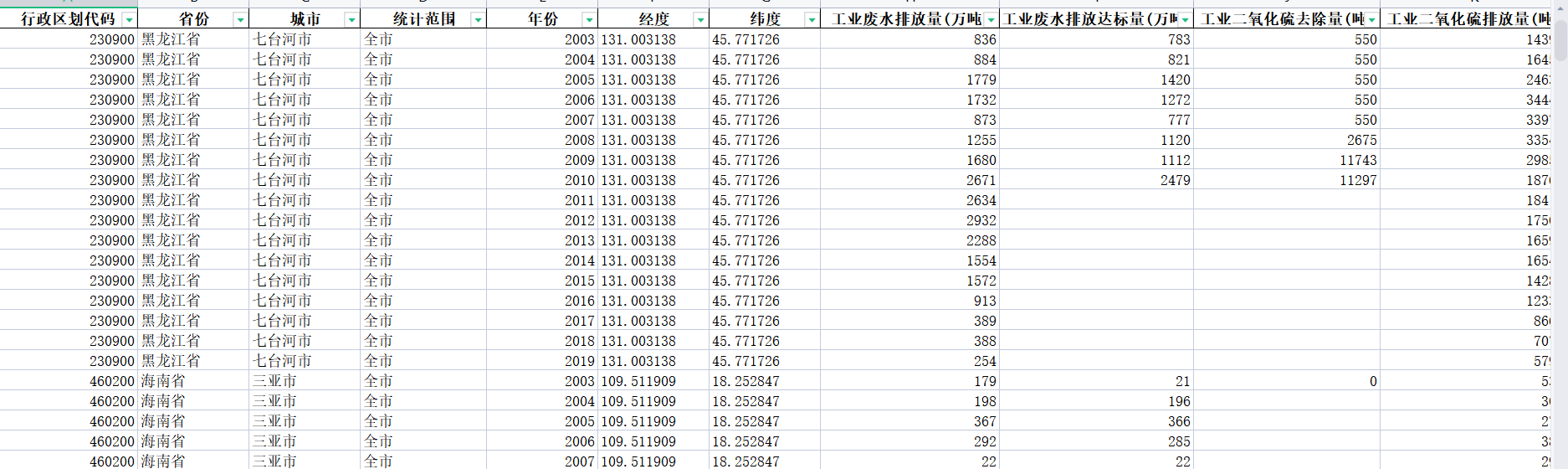1568x469 pixels.
Task: Select wastewater cell with value 198
Action: 910,401
